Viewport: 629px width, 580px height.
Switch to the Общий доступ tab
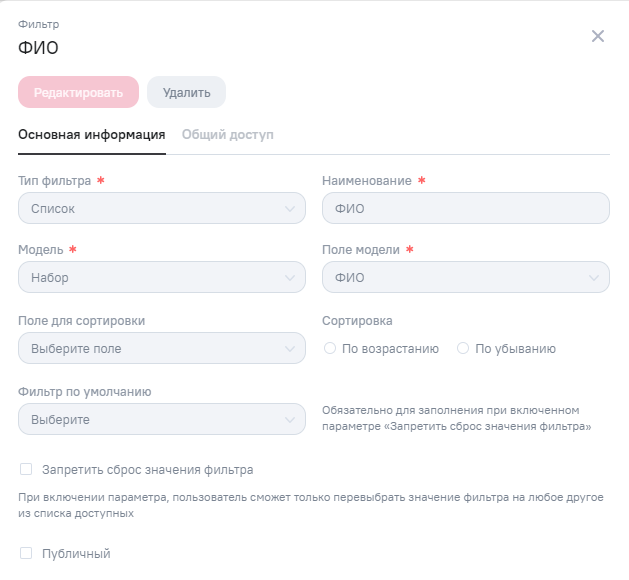click(227, 134)
